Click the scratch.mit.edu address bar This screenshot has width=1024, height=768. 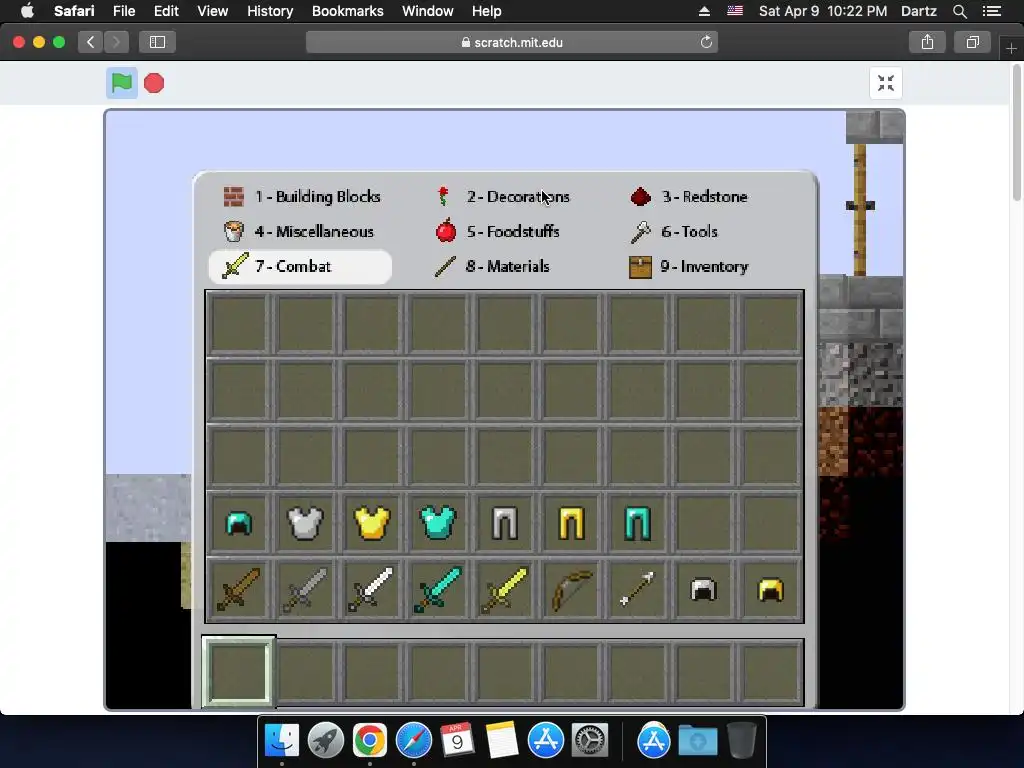(x=512, y=42)
